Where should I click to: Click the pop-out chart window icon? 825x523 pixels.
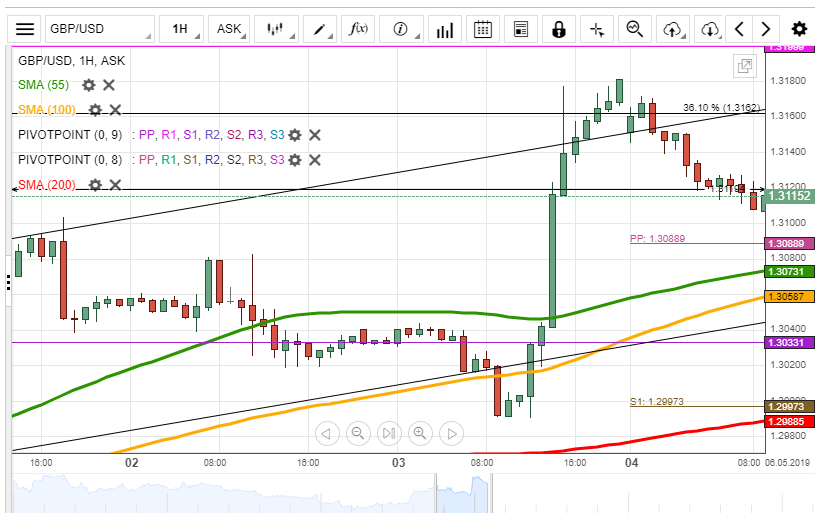pyautogui.click(x=744, y=66)
